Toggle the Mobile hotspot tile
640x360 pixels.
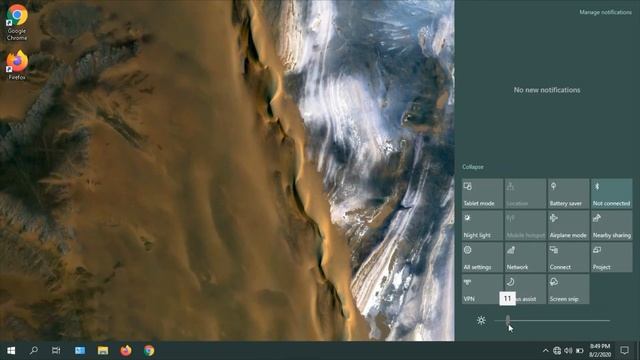pos(525,225)
